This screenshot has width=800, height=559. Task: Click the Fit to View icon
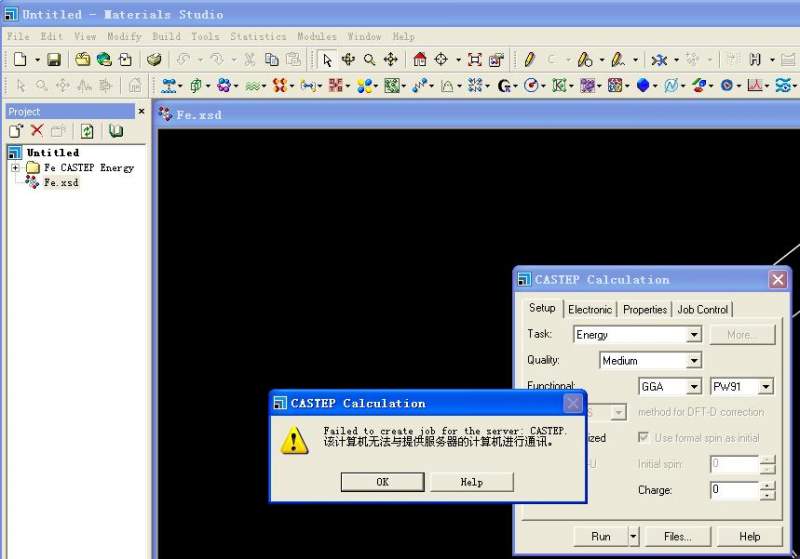tap(474, 60)
